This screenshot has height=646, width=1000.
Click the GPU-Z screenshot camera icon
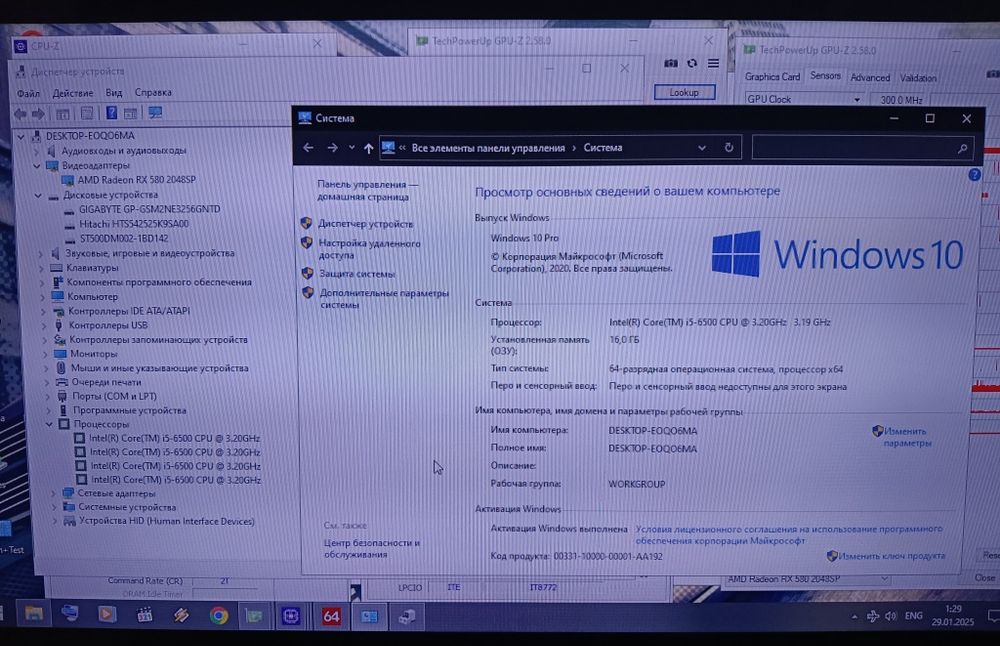(670, 63)
